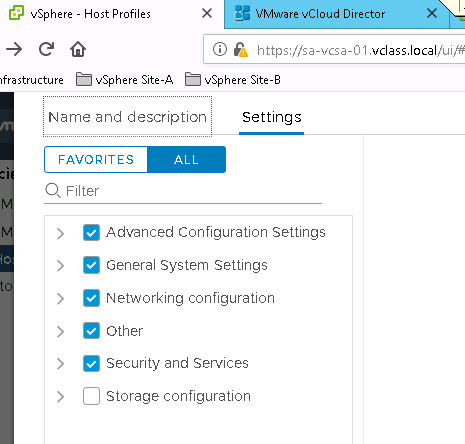Screen dimensions: 465x444
Task: Select Storage configuration label
Action: click(x=178, y=396)
